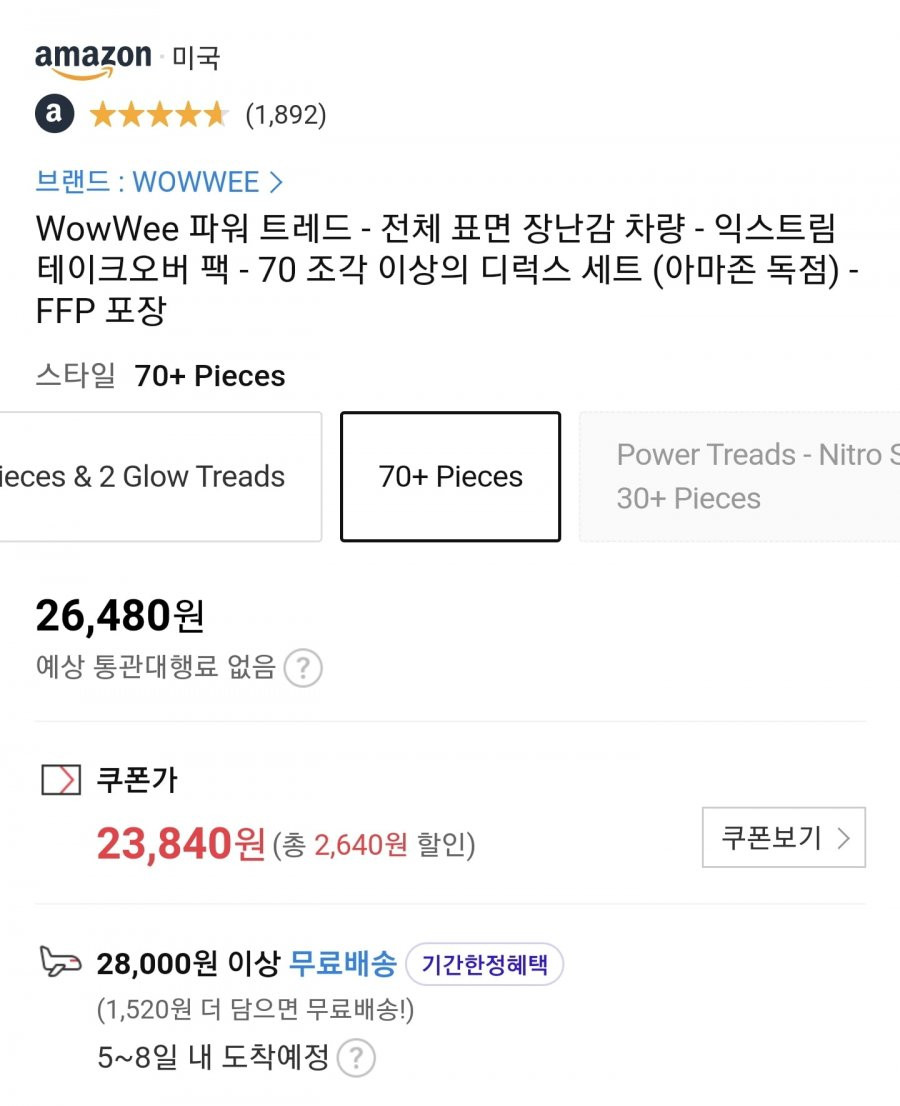
Task: Click the arrow in the 쿠폰보기 button
Action: click(844, 838)
